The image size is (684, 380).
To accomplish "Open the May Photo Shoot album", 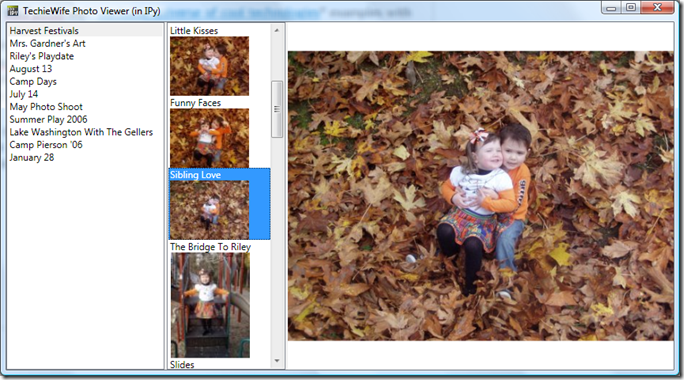I will coord(46,106).
